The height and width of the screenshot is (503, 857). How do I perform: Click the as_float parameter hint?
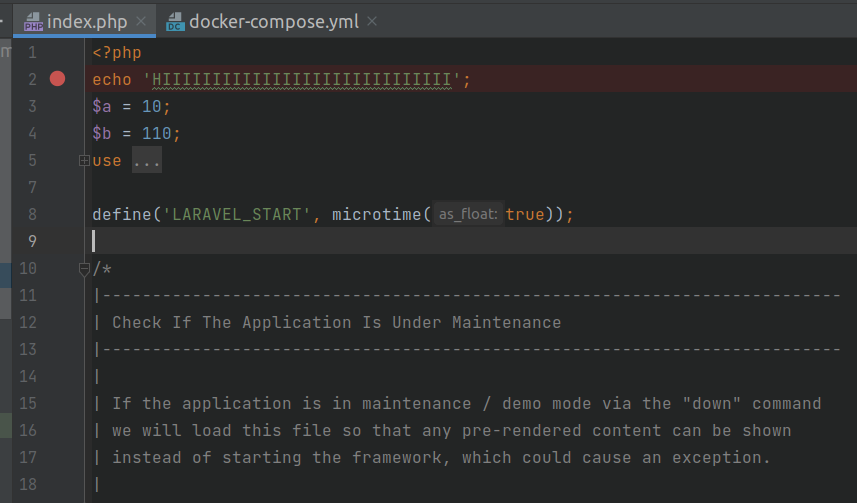point(468,214)
